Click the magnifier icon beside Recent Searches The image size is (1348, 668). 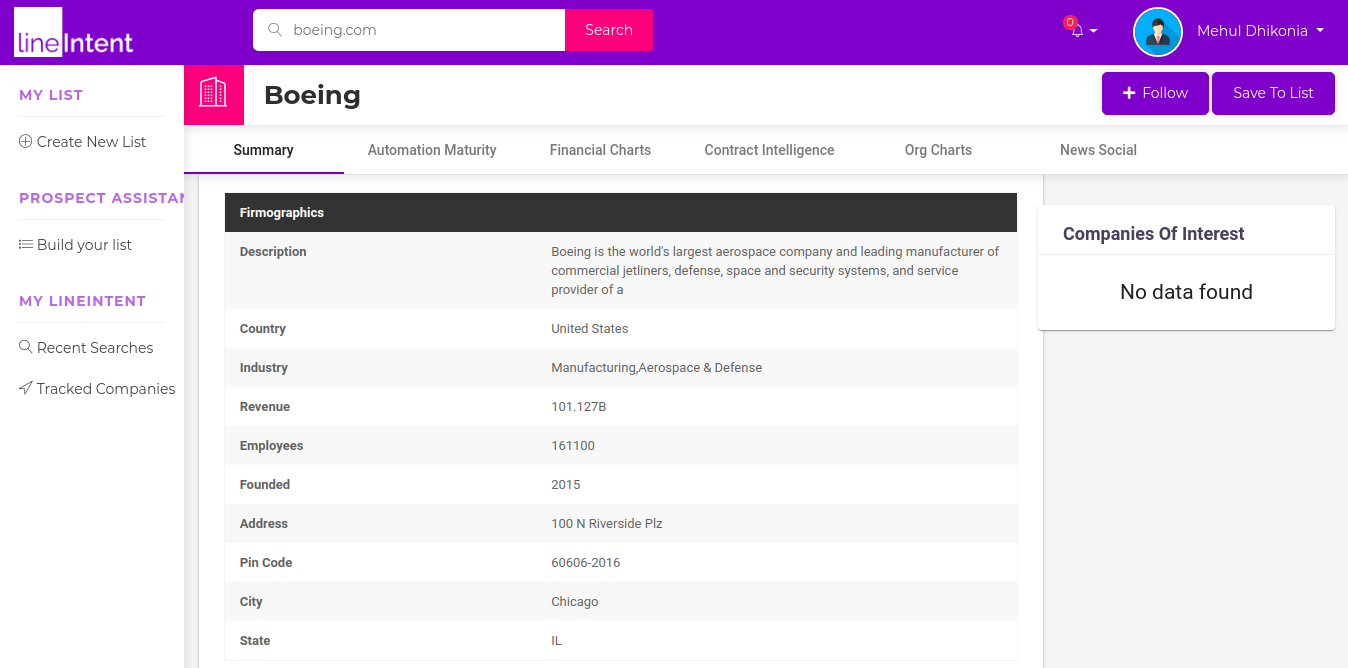point(26,347)
